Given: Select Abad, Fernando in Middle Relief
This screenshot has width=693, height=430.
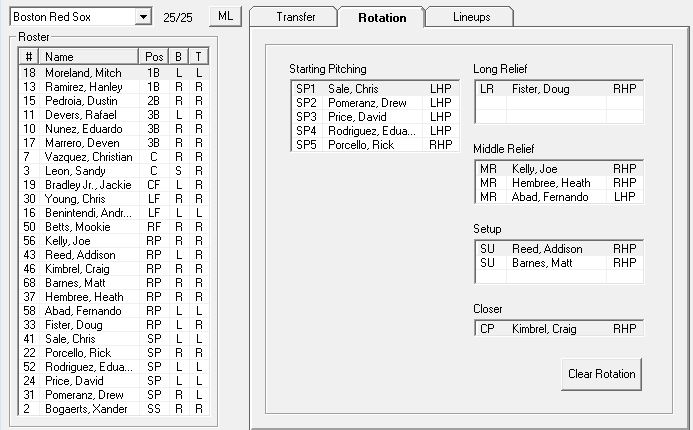Looking at the screenshot, I should pos(559,197).
